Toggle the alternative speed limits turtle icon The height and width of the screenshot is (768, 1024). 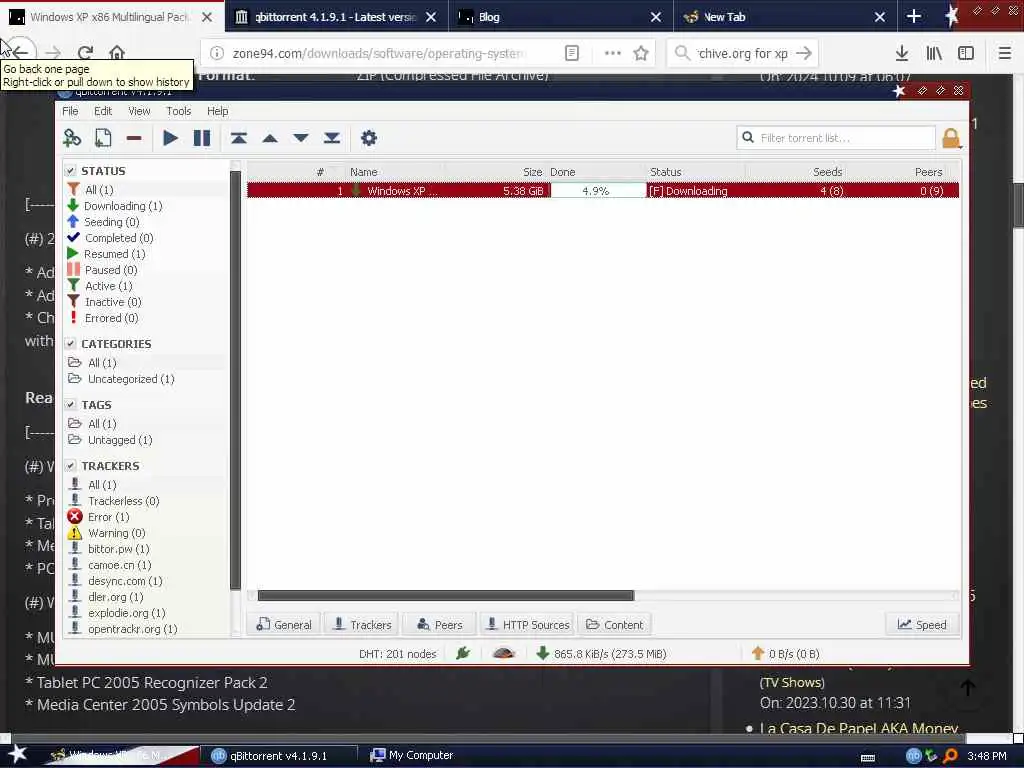[x=504, y=653]
